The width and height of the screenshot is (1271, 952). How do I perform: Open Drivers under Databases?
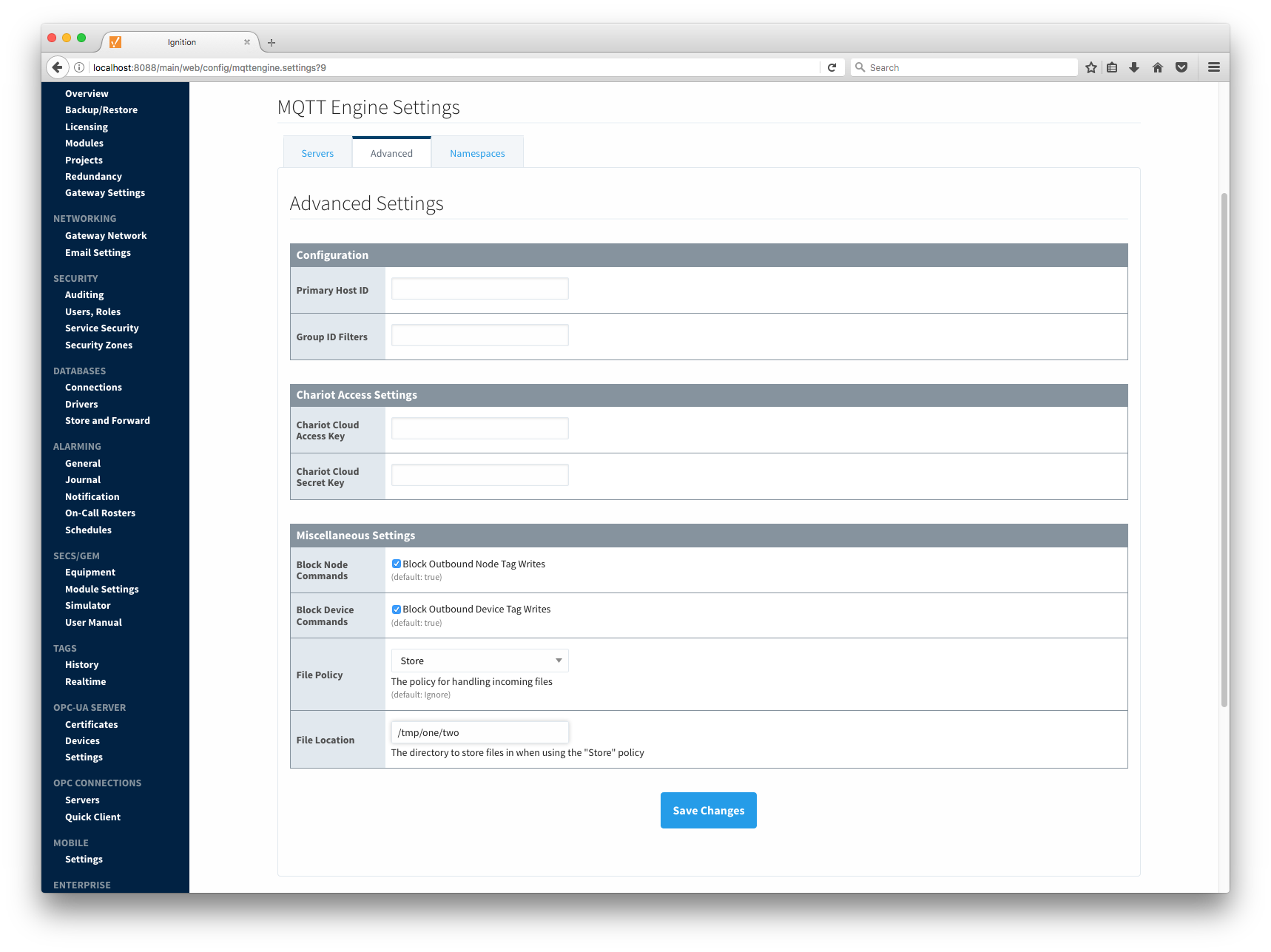point(81,405)
